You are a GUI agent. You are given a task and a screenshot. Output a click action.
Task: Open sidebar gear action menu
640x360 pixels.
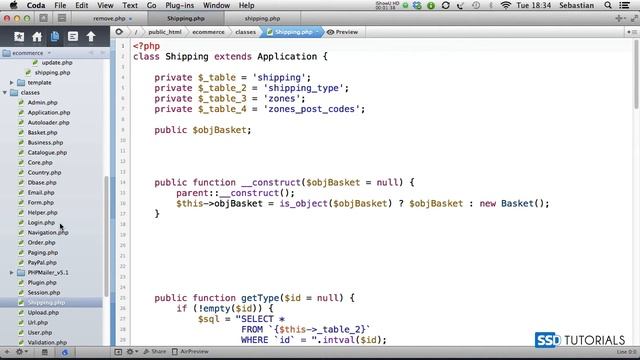pyautogui.click(x=21, y=352)
